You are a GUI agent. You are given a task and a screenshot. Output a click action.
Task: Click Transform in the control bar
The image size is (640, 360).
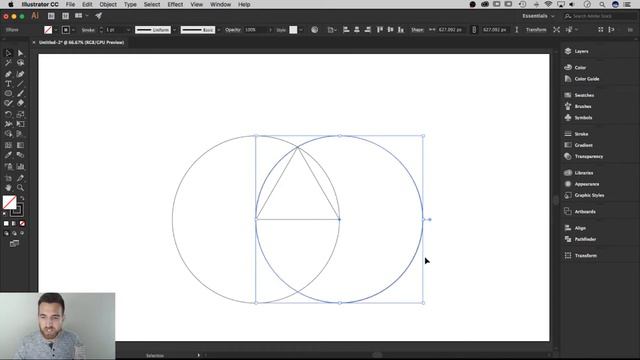536,30
